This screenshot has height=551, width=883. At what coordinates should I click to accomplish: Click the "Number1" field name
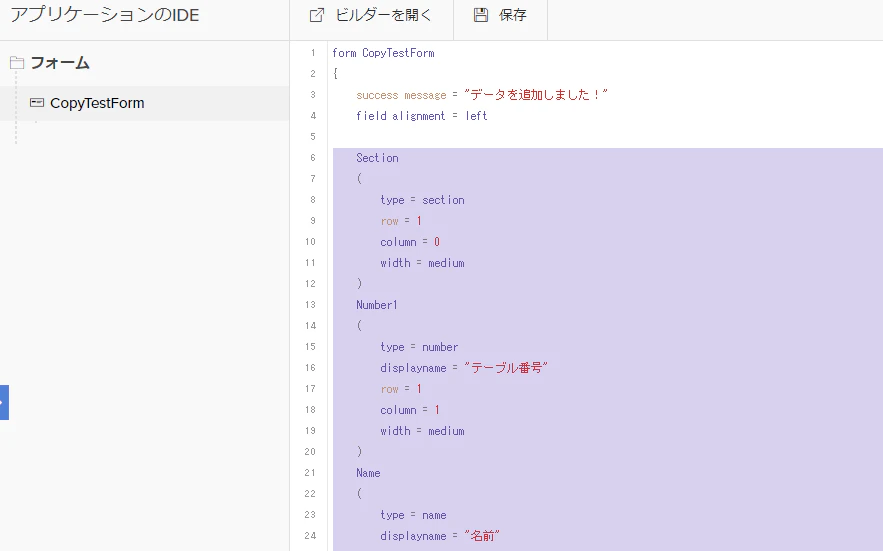[x=377, y=305]
